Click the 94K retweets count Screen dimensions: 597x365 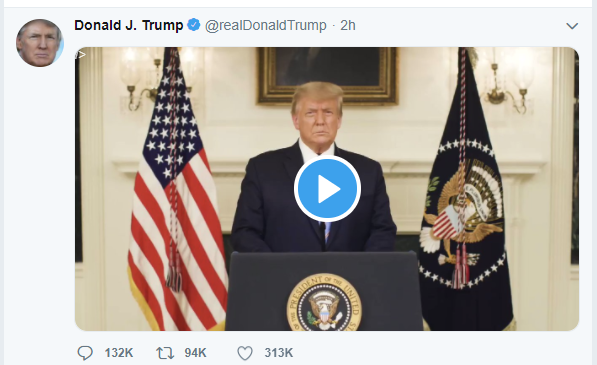195,353
